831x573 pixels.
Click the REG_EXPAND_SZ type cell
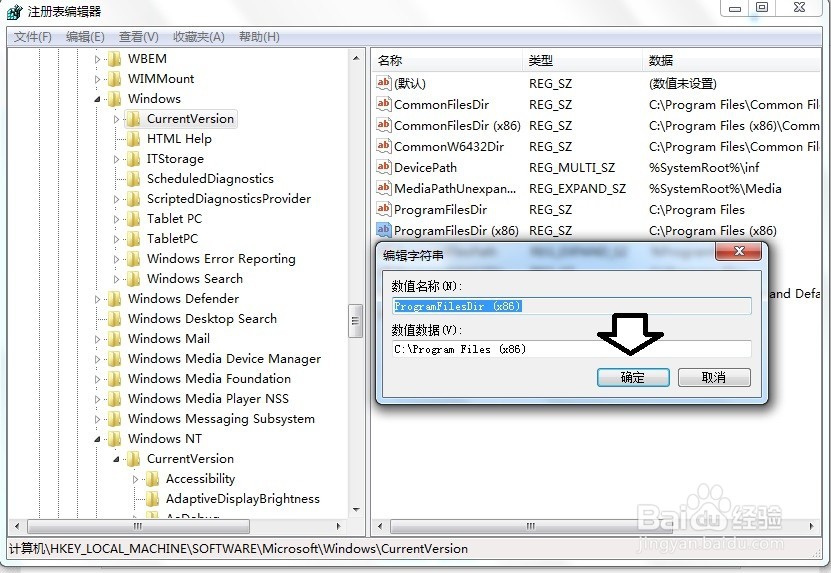point(577,189)
